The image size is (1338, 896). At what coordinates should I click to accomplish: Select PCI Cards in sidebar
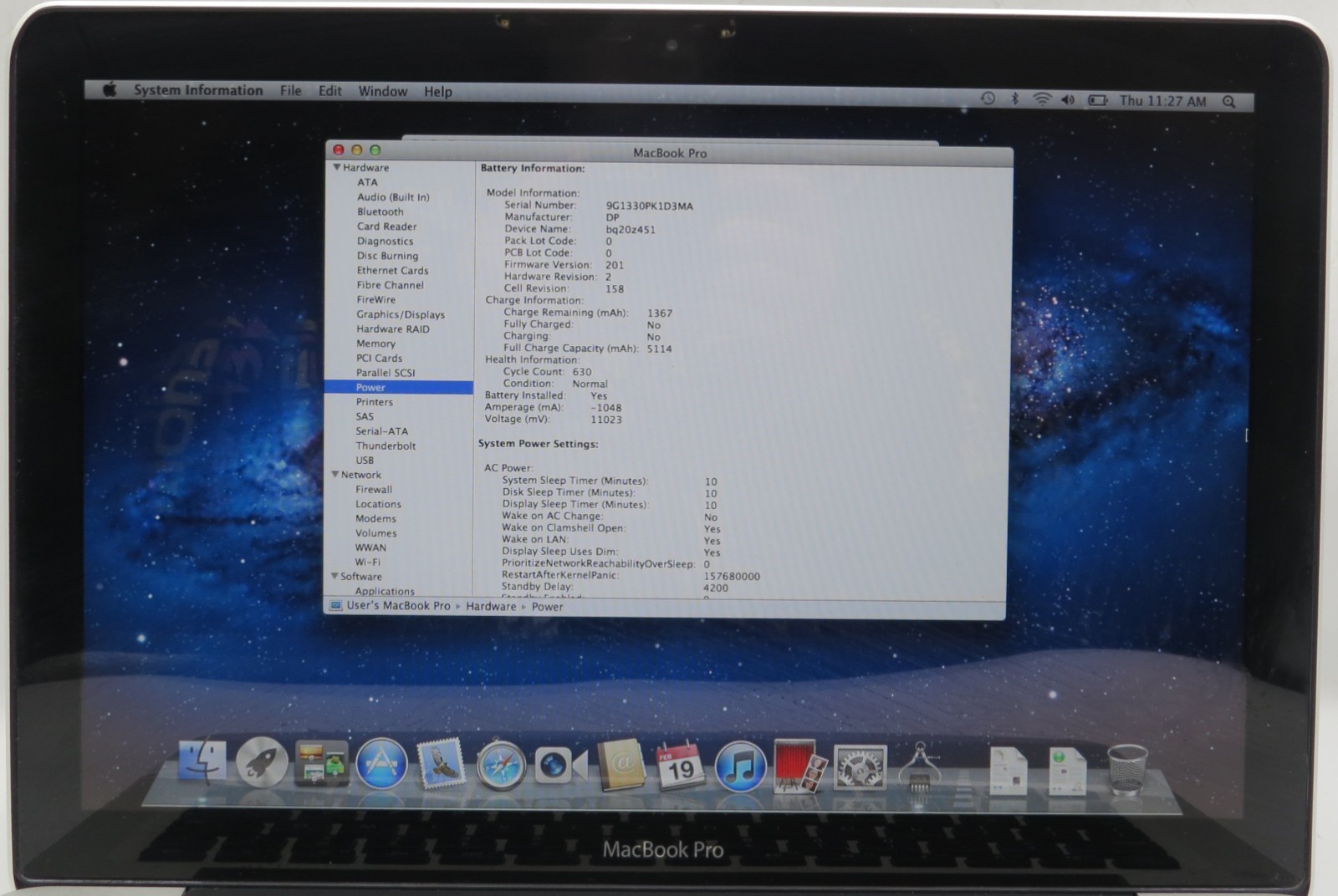point(379,358)
